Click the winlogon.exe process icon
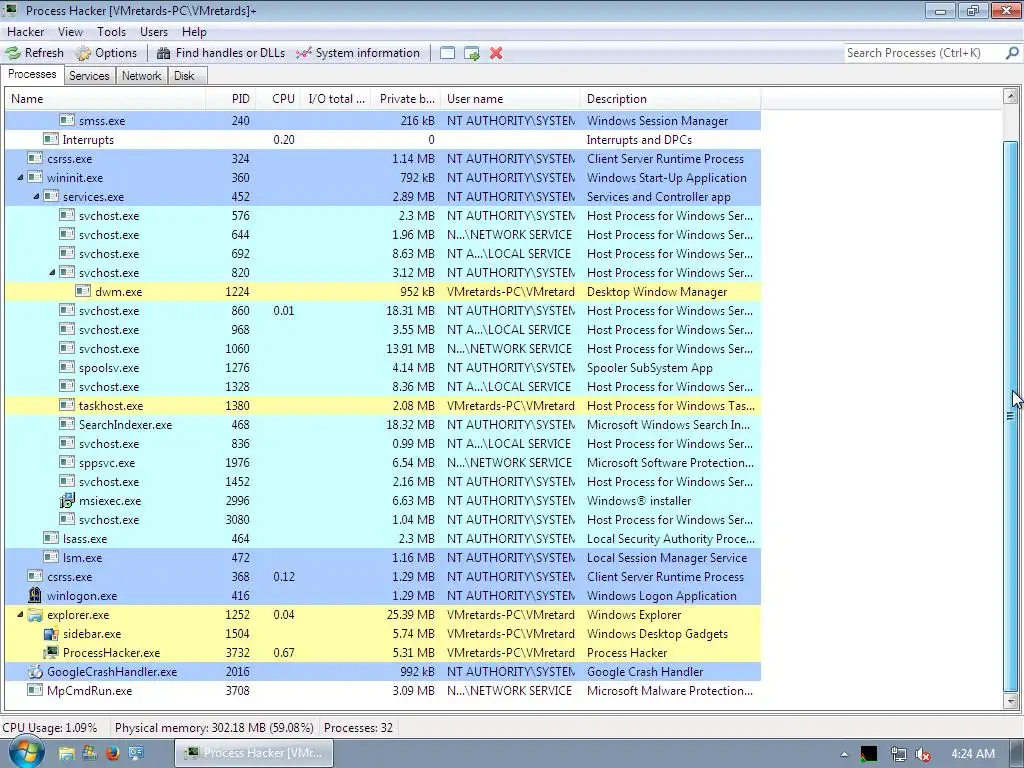Screen dimensions: 1024x768 pos(35,595)
